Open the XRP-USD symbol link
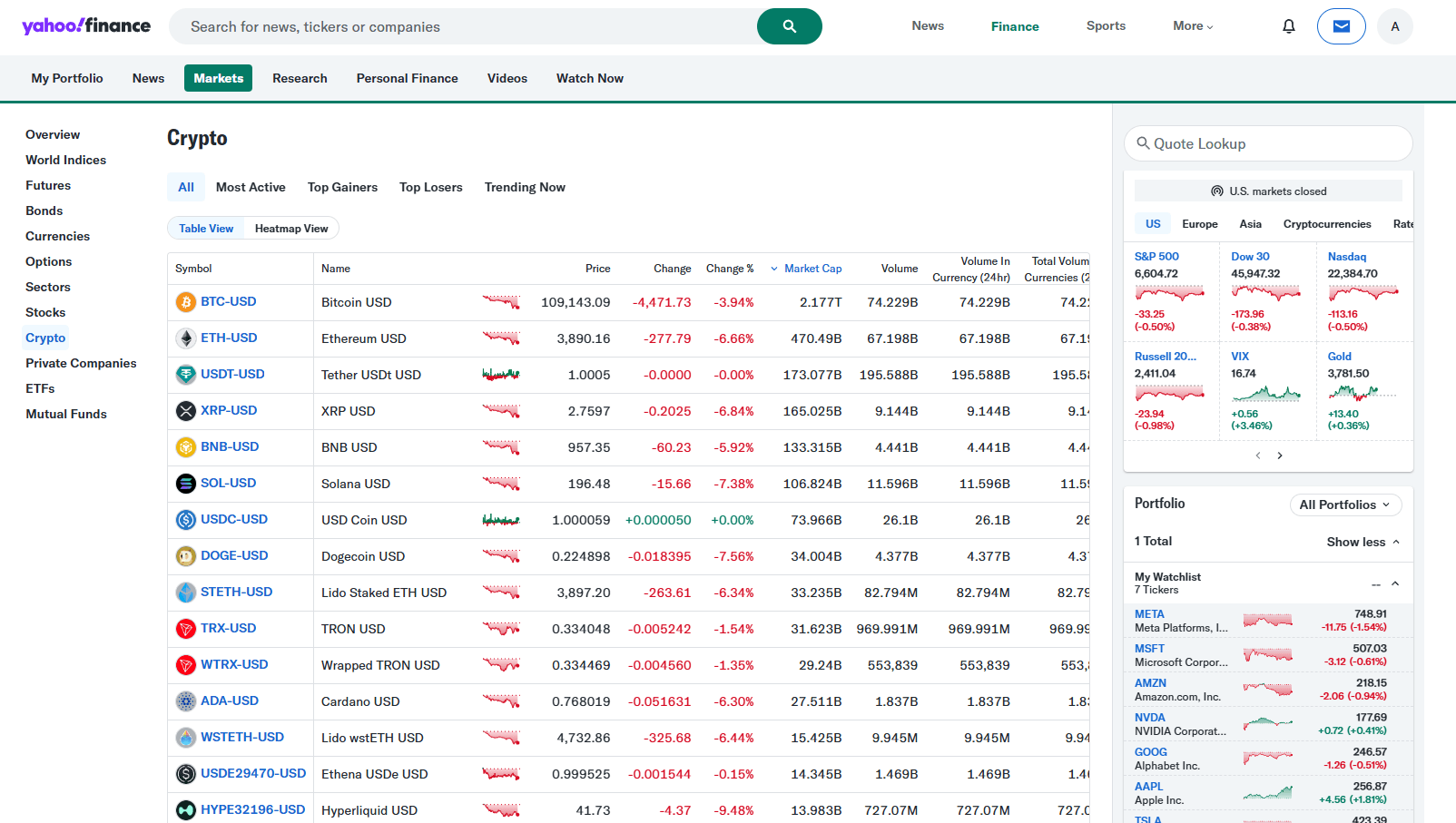The width and height of the screenshot is (1456, 823). tap(229, 410)
